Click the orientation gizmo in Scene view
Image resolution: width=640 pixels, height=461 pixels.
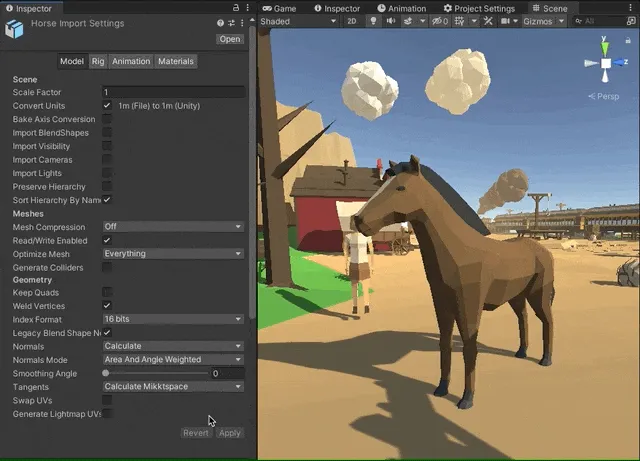605,64
